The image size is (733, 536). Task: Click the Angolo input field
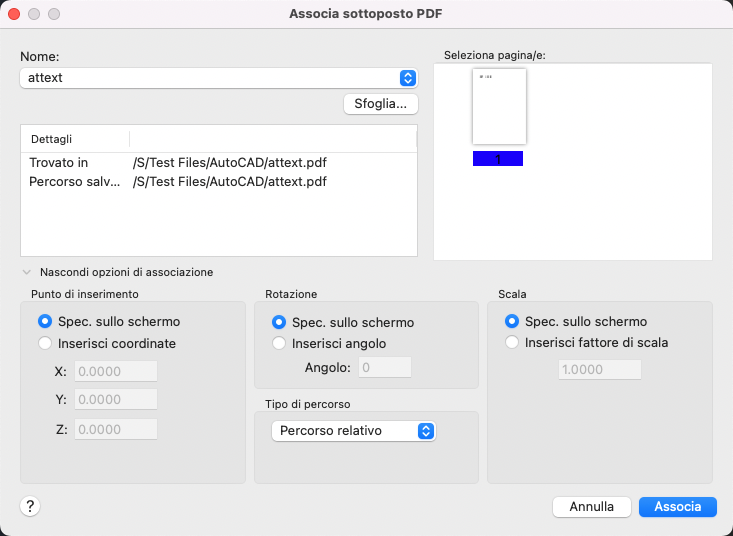[x=385, y=367]
